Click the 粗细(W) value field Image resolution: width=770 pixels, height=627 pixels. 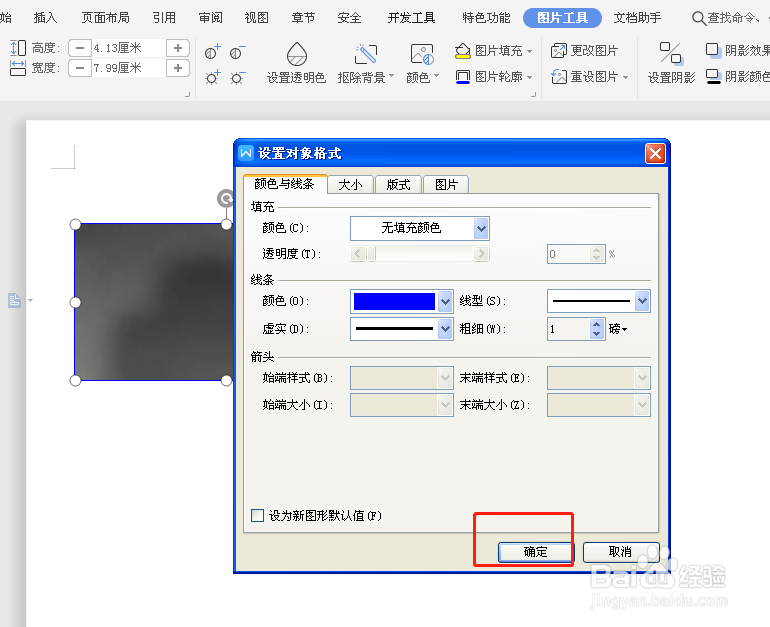[x=569, y=328]
